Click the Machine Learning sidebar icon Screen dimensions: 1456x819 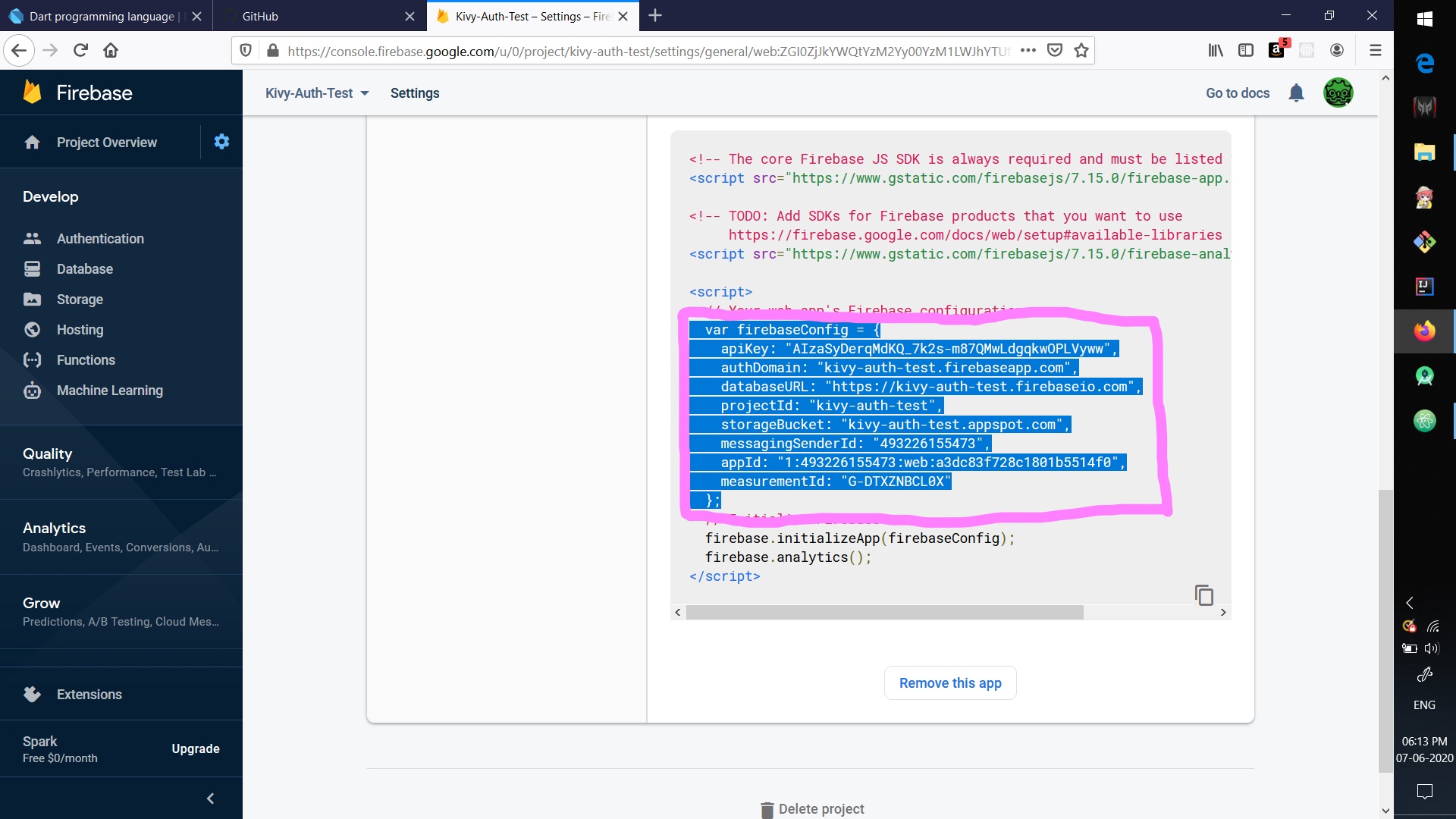pos(32,391)
